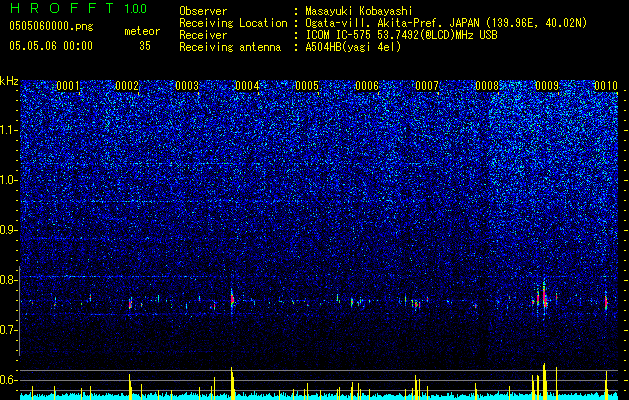Click the 0002 time marker

coord(127,86)
